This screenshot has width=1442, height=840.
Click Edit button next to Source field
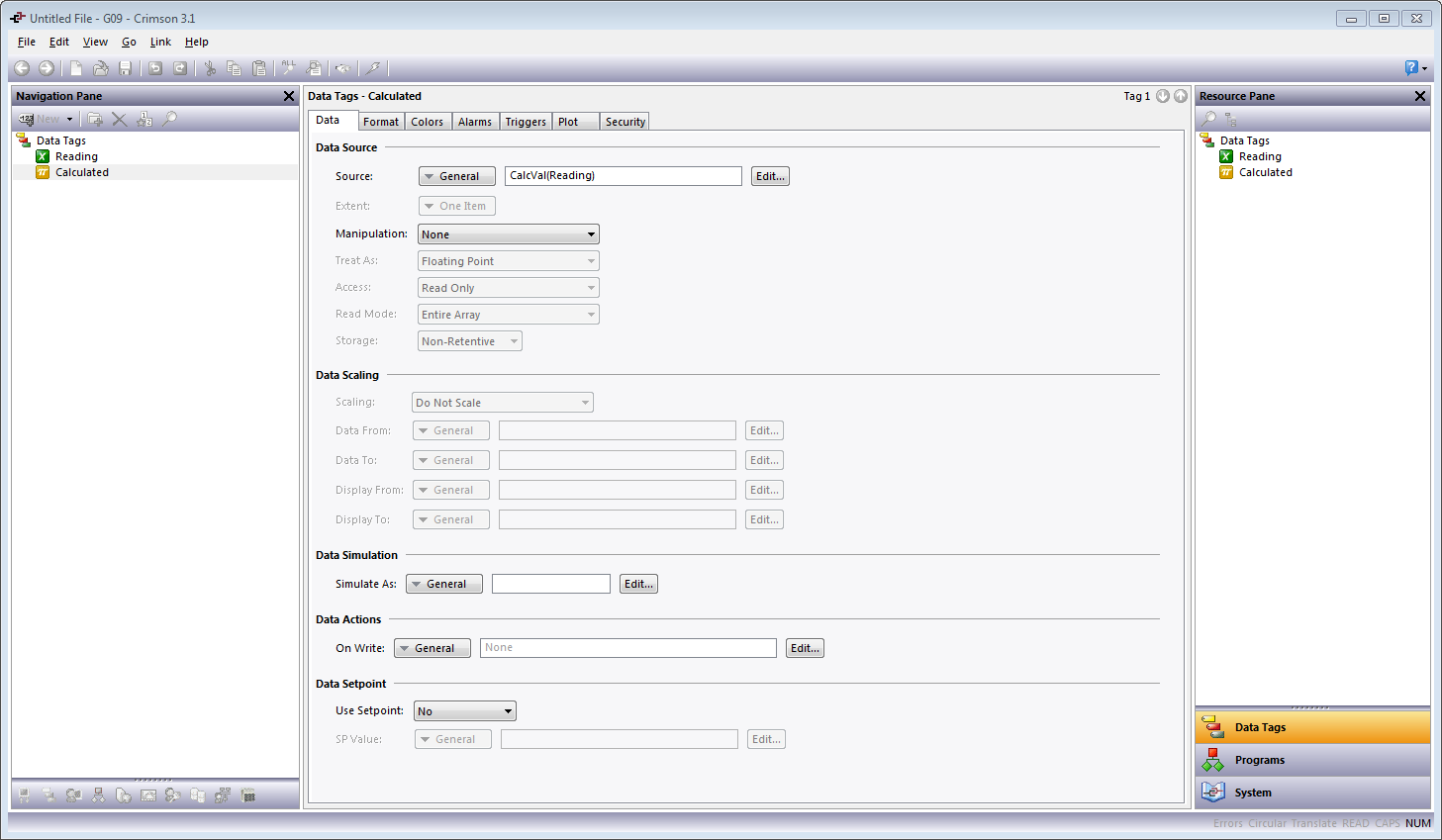coord(770,176)
